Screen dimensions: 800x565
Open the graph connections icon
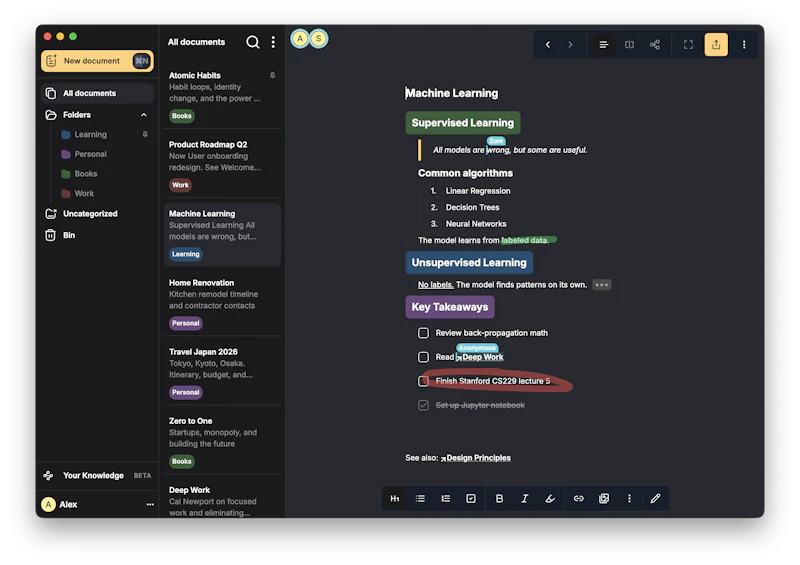(x=655, y=45)
